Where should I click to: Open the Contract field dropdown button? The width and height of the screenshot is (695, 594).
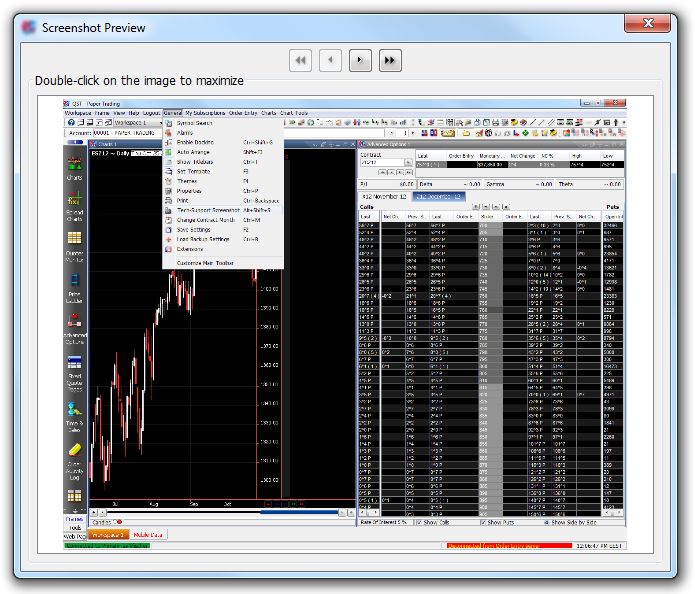[408, 163]
